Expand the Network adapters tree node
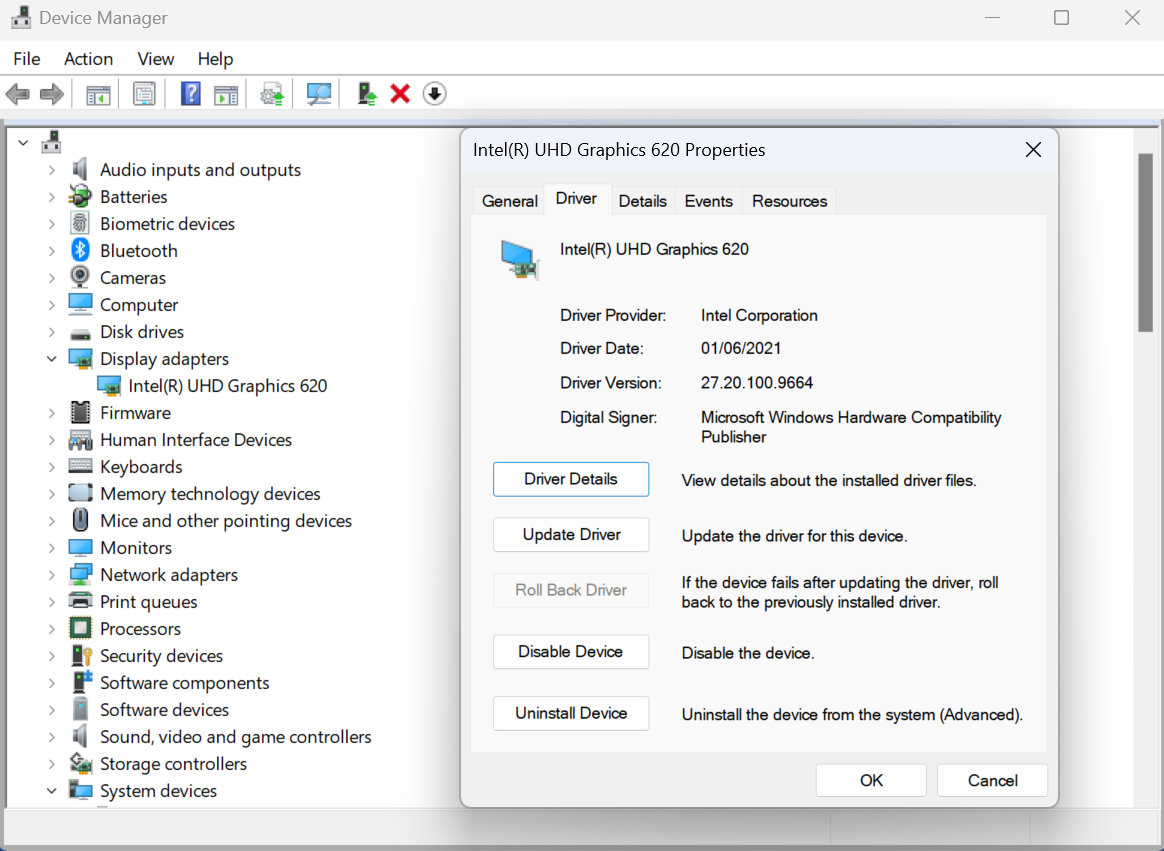Image resolution: width=1164 pixels, height=851 pixels. tap(52, 574)
